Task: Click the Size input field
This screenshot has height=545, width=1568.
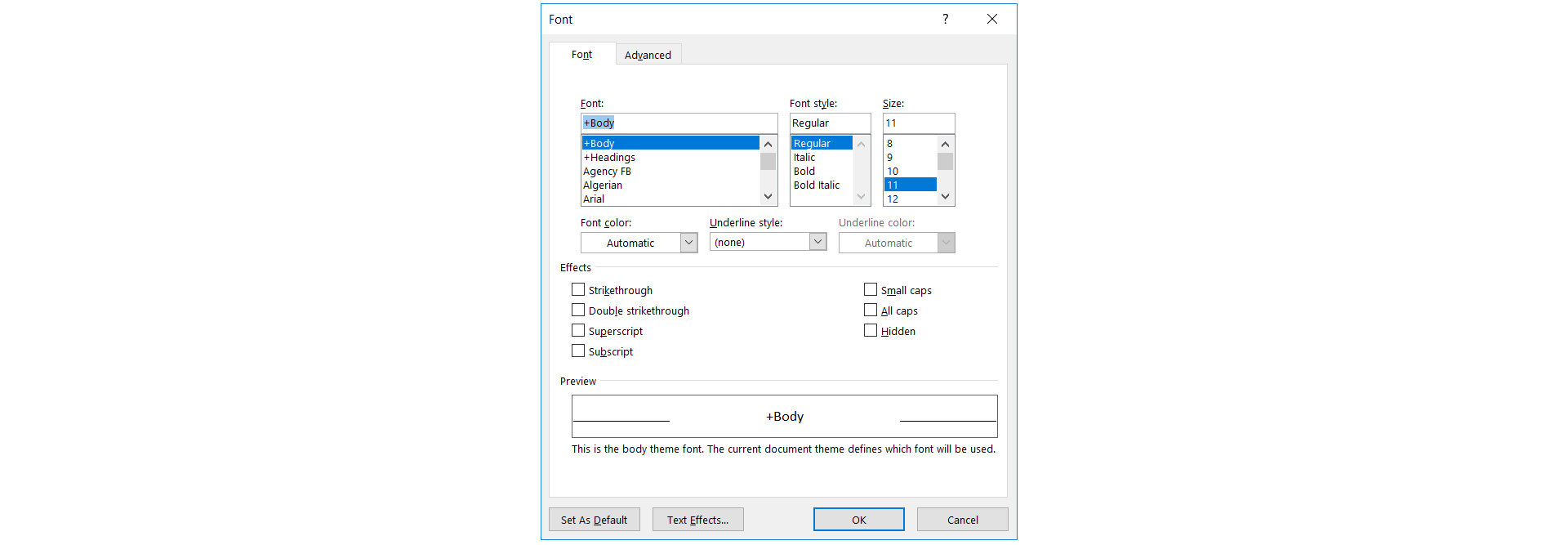Action: (x=918, y=123)
